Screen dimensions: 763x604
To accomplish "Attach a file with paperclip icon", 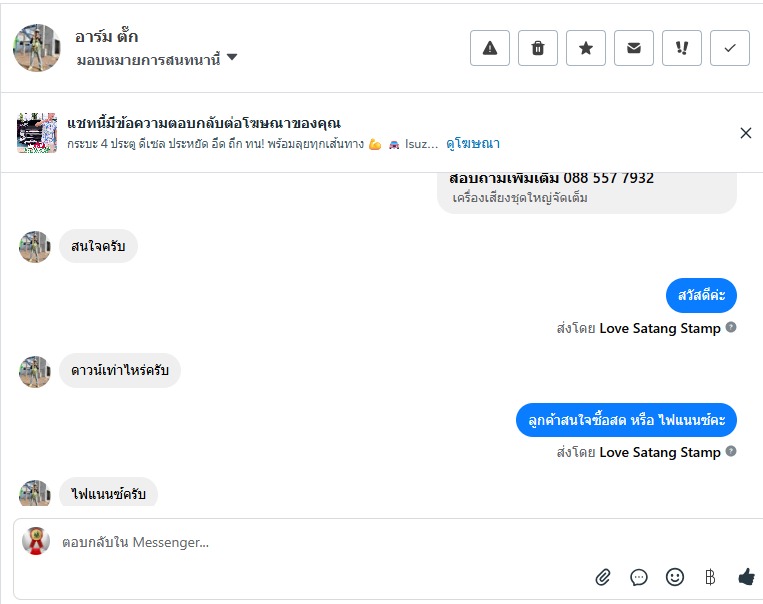I will point(603,577).
